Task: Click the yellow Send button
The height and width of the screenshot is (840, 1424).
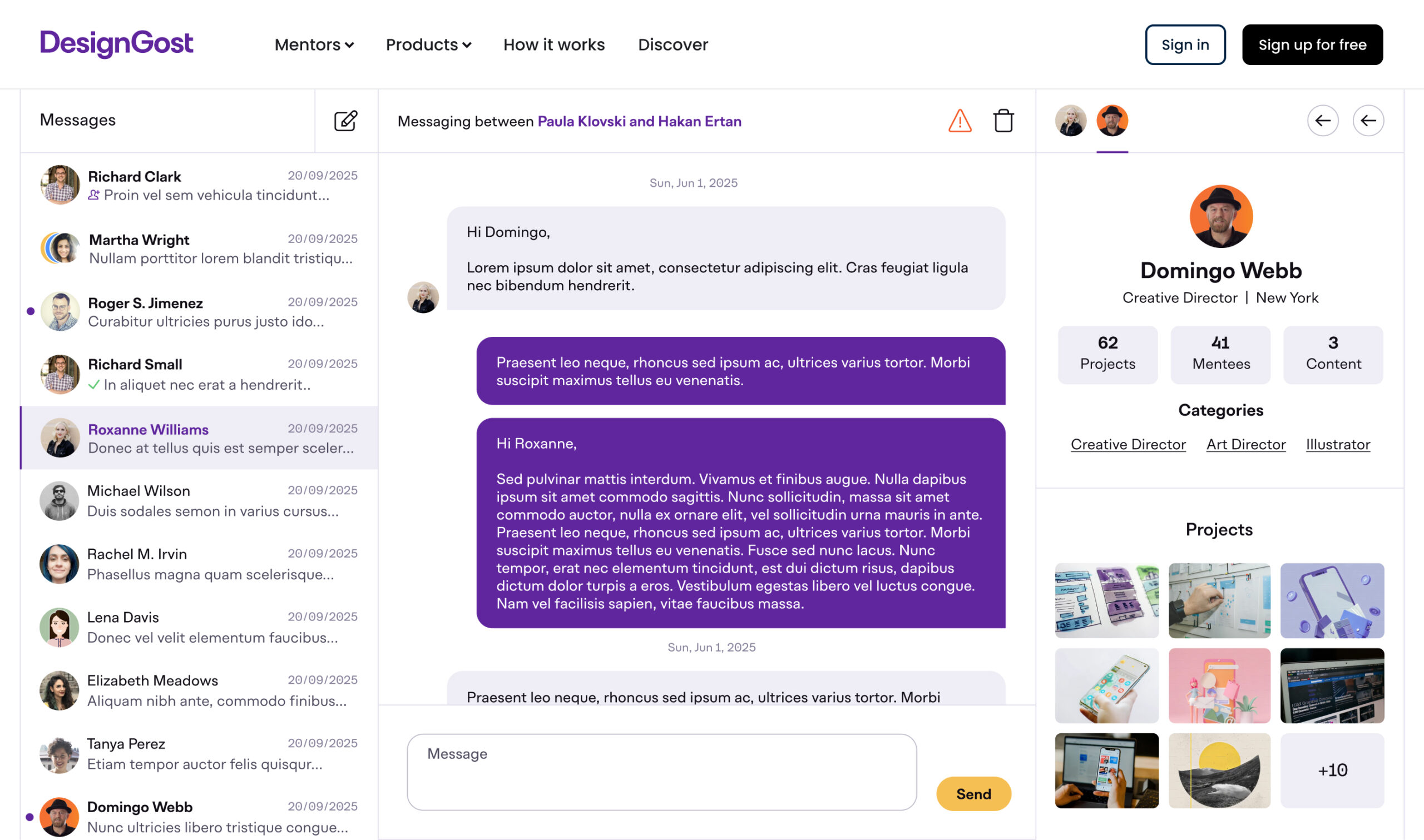Action: tap(973, 794)
